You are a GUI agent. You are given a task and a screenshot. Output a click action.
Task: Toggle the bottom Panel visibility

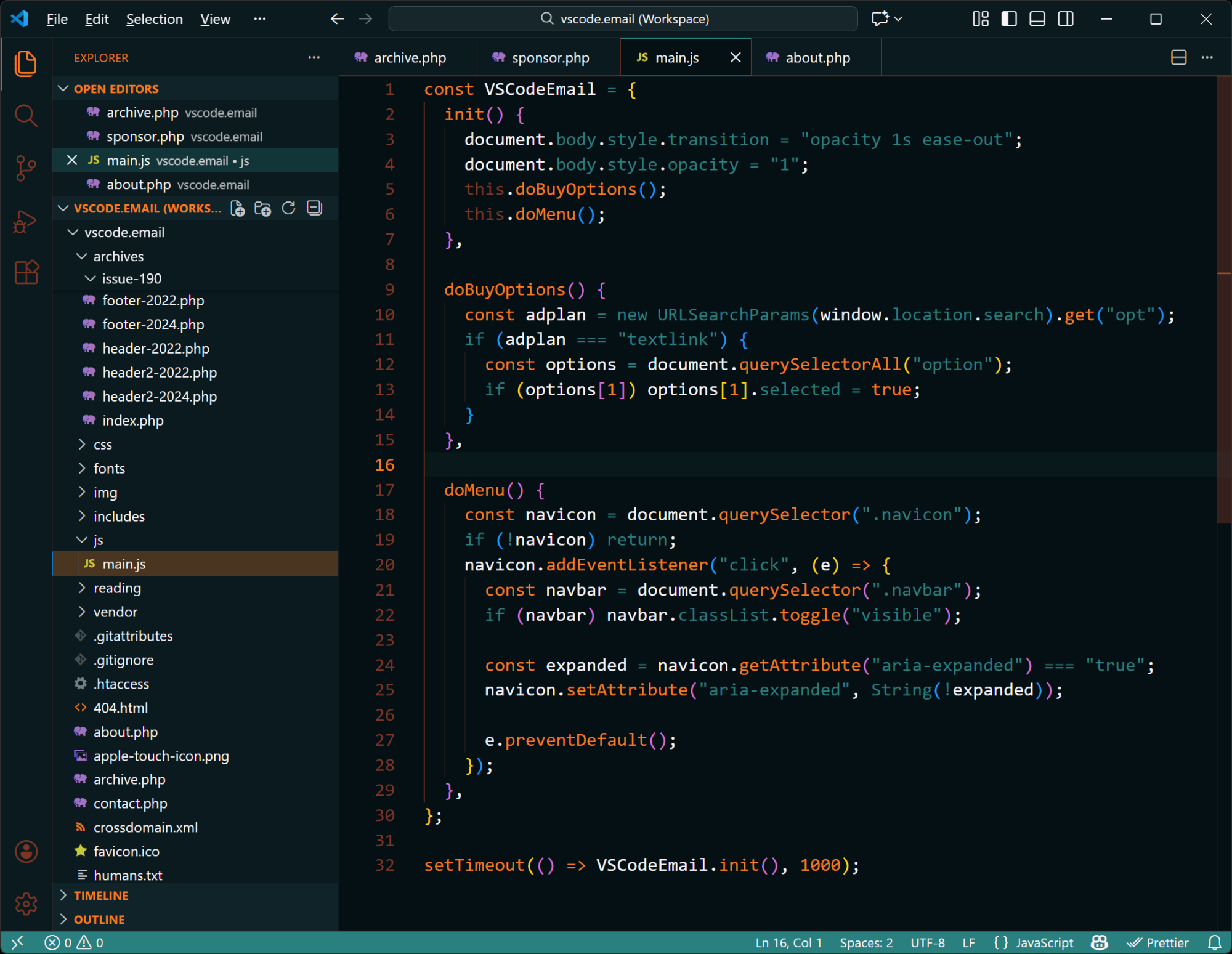1037,19
